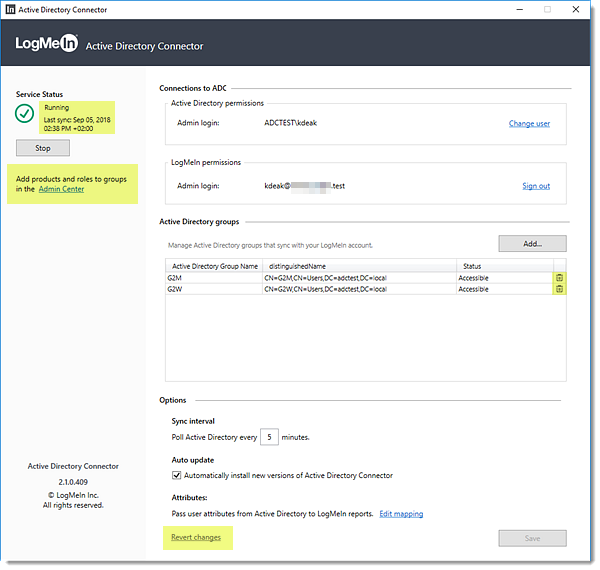
Task: Open Edit mapping for attributes
Action: pos(401,514)
